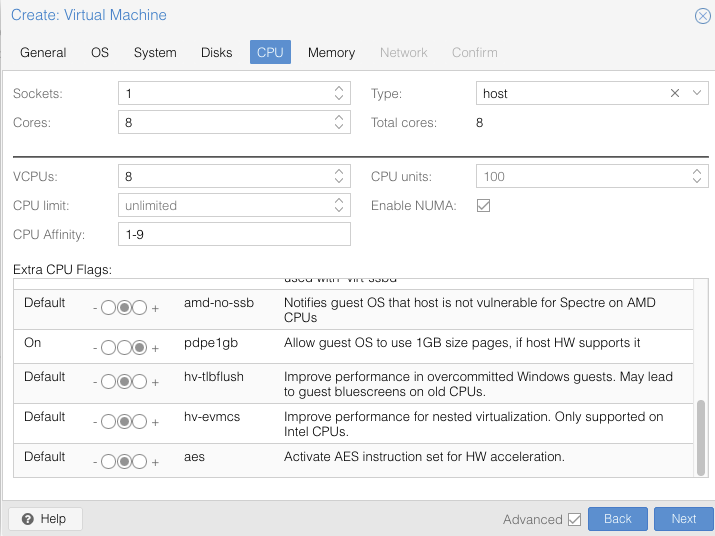Image resolution: width=715 pixels, height=536 pixels.
Task: Switch to the Disks tab
Action: tap(217, 52)
